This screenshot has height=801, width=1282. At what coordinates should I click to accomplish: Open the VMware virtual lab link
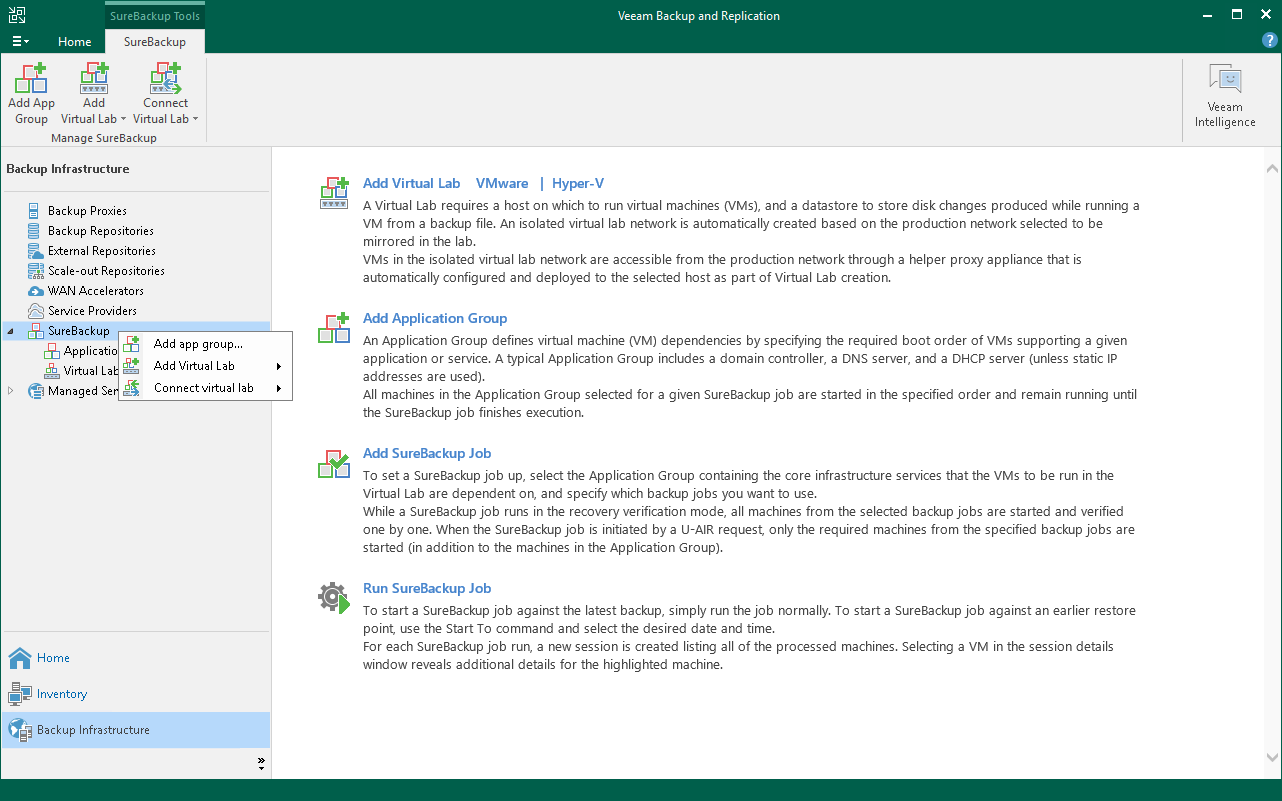click(502, 184)
